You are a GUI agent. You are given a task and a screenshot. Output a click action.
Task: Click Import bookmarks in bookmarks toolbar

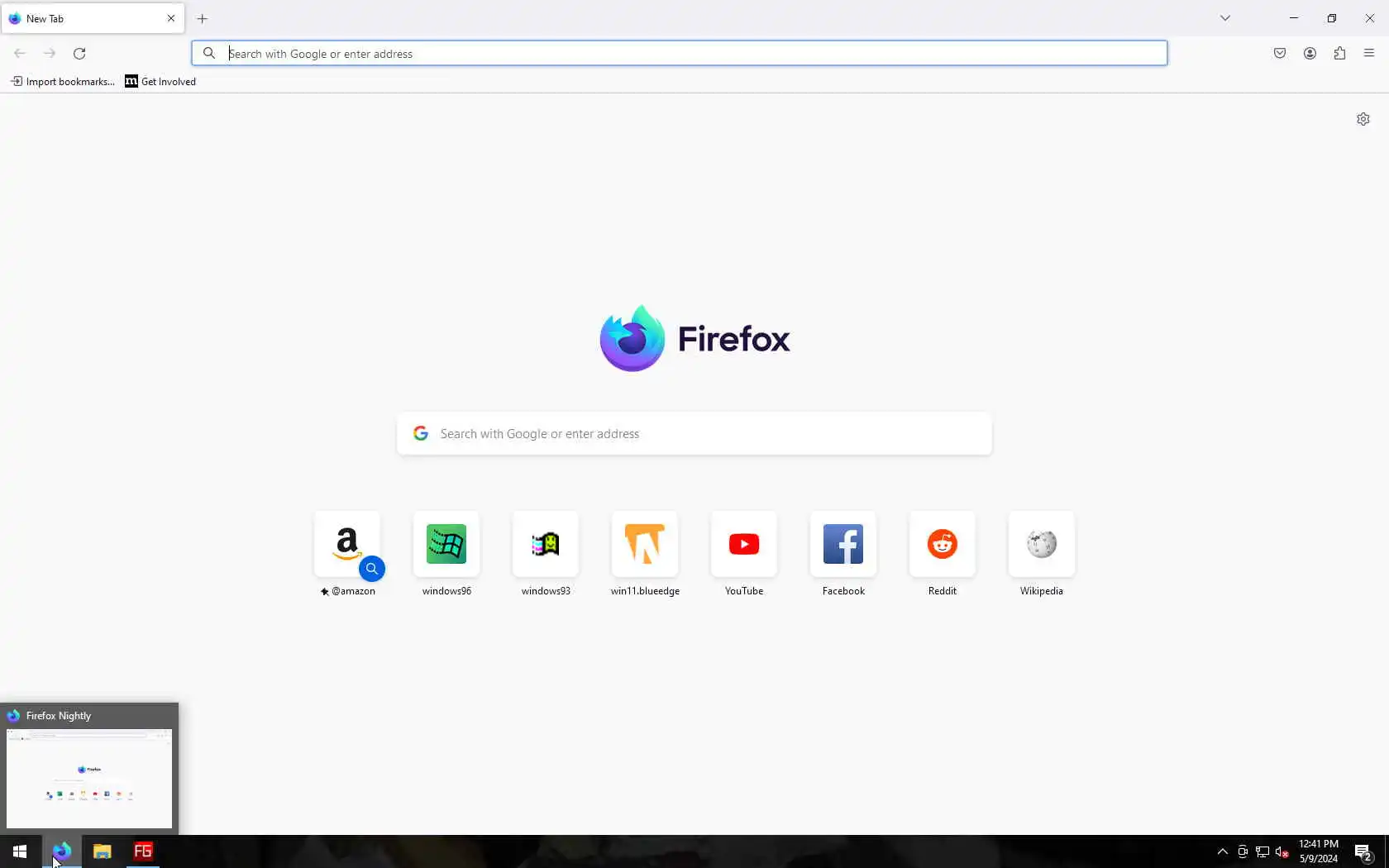pyautogui.click(x=63, y=81)
